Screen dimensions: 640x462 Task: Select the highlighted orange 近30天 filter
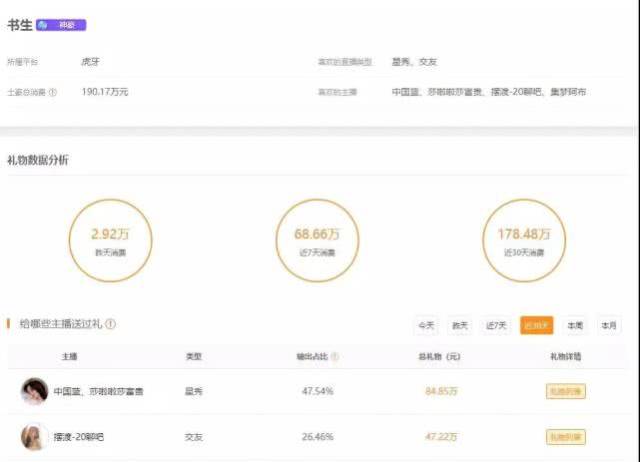[536, 325]
